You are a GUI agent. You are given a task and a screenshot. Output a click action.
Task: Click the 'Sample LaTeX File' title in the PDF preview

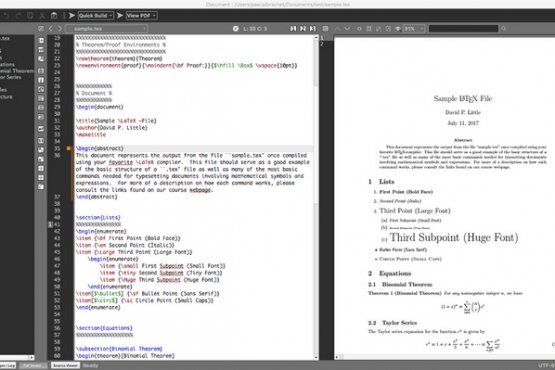pyautogui.click(x=463, y=99)
